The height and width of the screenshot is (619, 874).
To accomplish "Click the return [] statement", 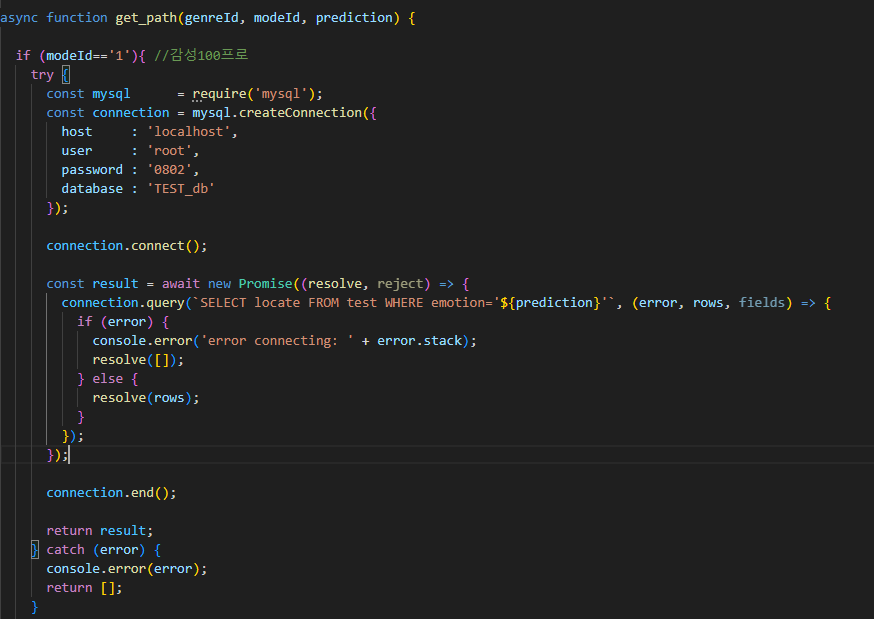I will [x=84, y=588].
